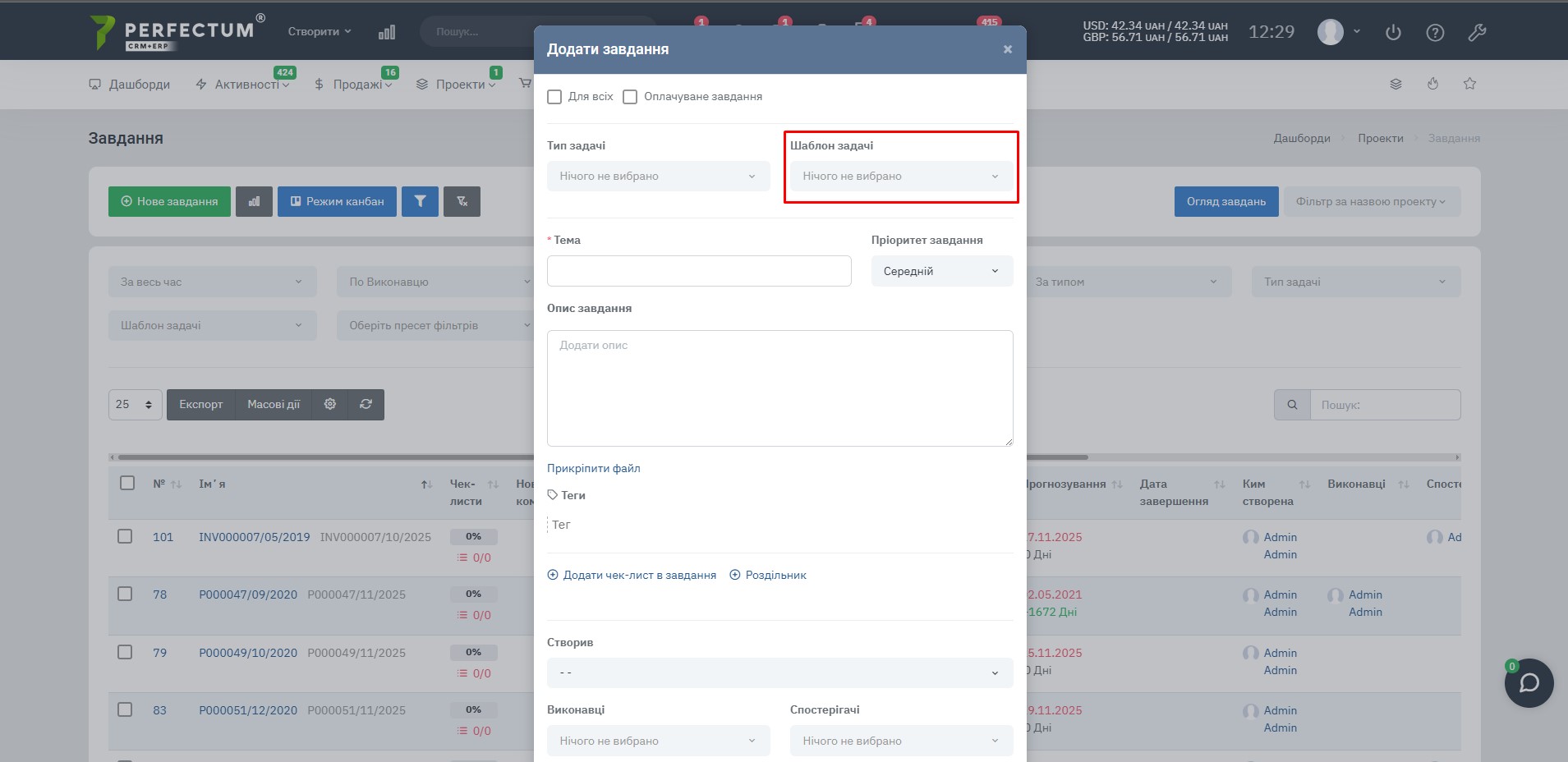Click the star favorites icon
The image size is (1568, 762).
[x=1469, y=84]
